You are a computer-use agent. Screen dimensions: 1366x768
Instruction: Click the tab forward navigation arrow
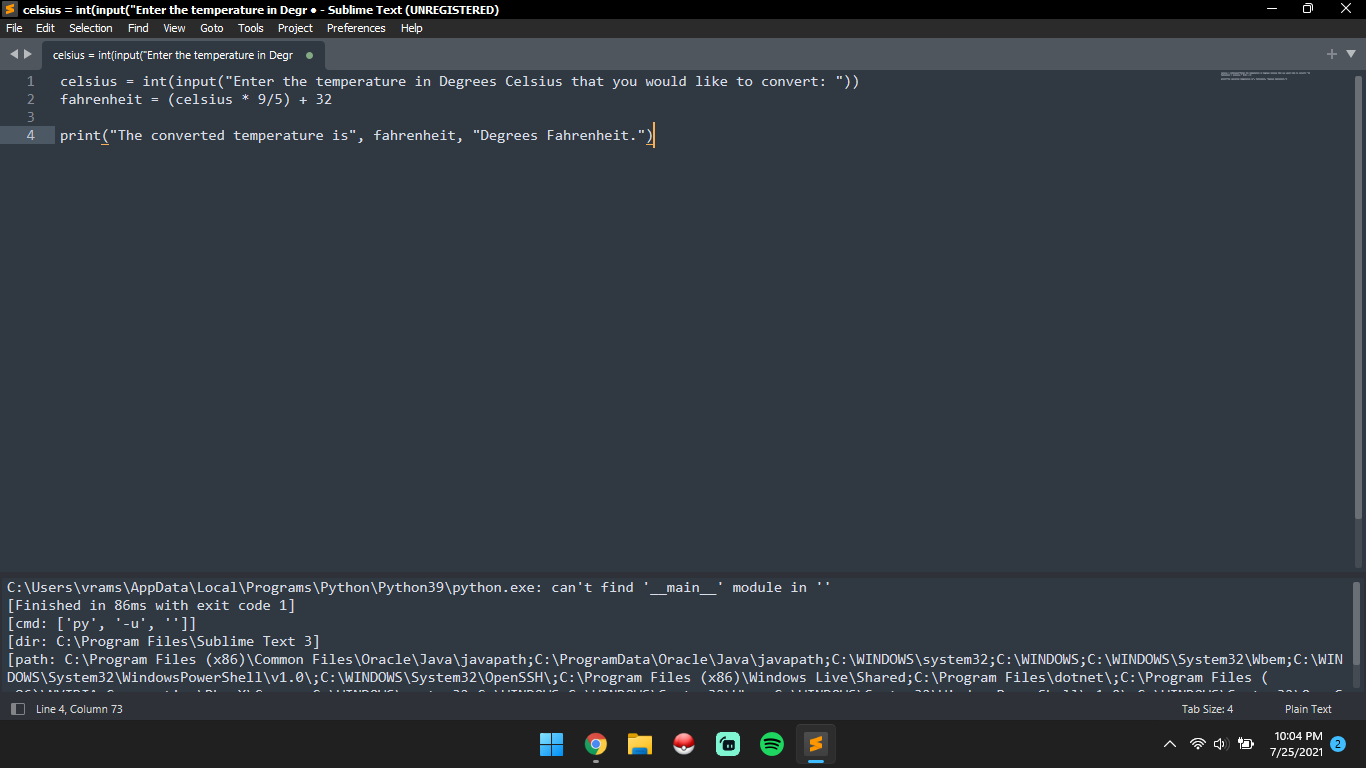[x=28, y=54]
